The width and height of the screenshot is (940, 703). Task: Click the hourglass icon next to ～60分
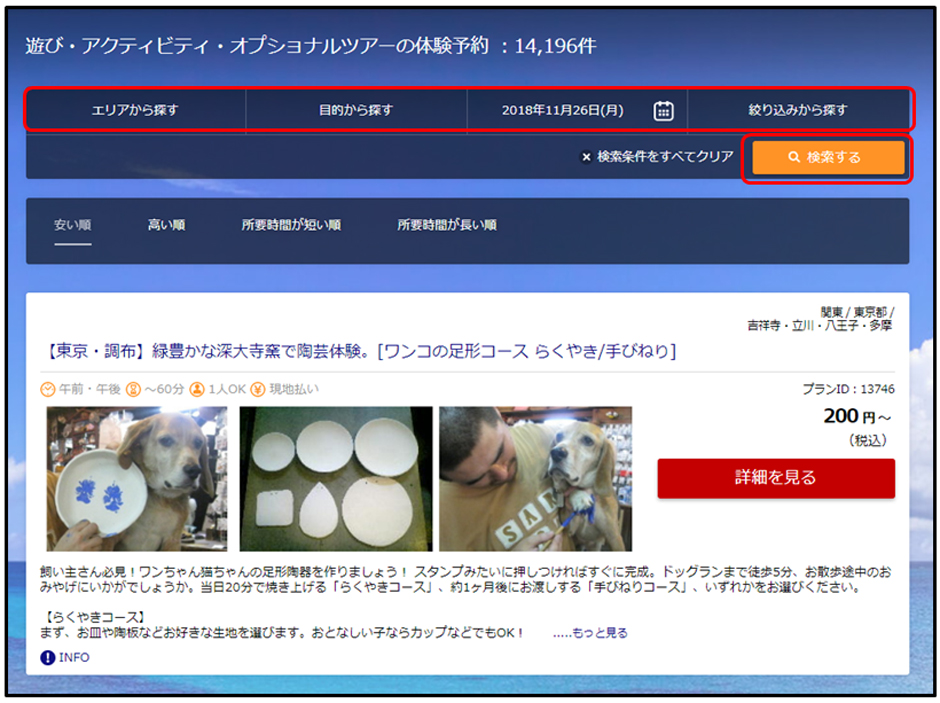pos(133,389)
